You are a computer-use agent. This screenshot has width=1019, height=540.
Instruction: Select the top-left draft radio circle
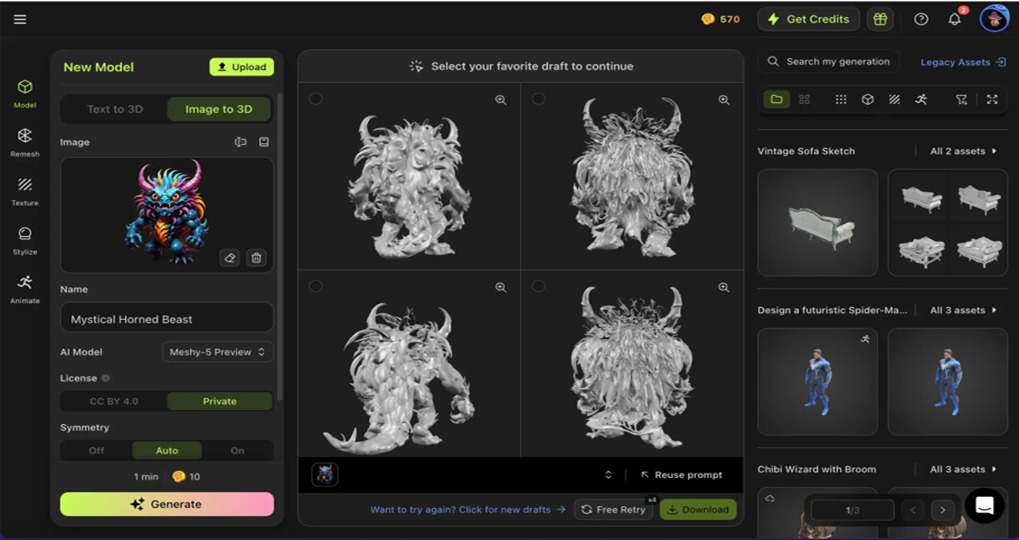tap(315, 99)
